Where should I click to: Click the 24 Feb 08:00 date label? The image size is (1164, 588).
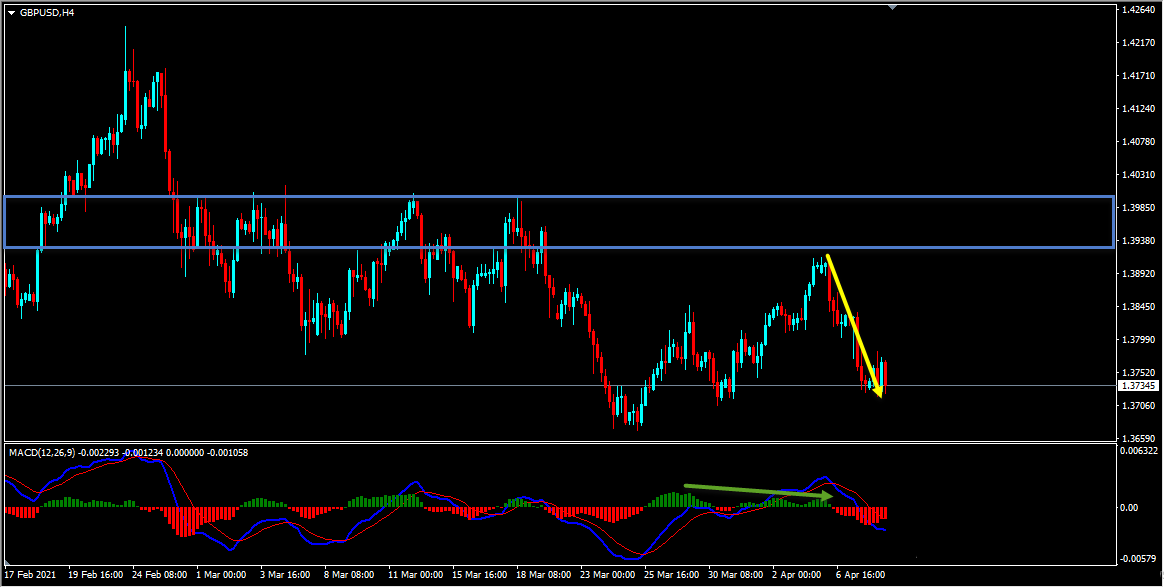point(160,575)
